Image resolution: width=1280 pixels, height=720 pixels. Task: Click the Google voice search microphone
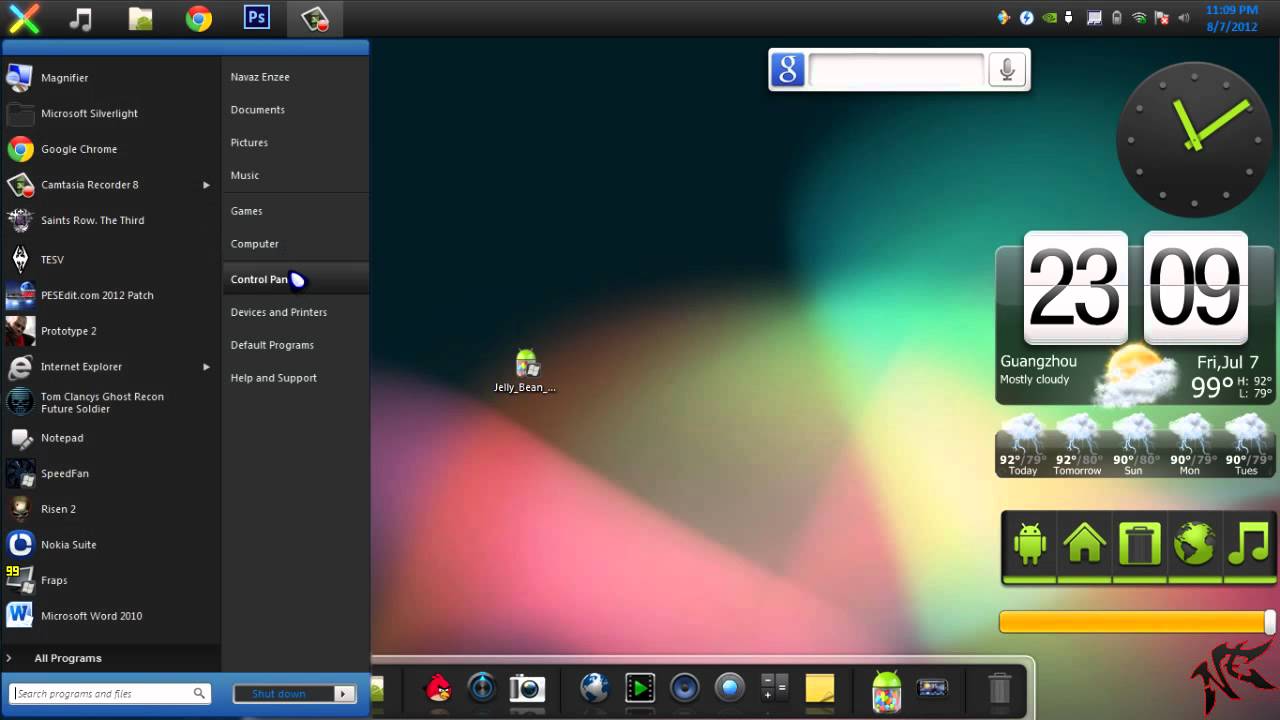tap(1007, 70)
